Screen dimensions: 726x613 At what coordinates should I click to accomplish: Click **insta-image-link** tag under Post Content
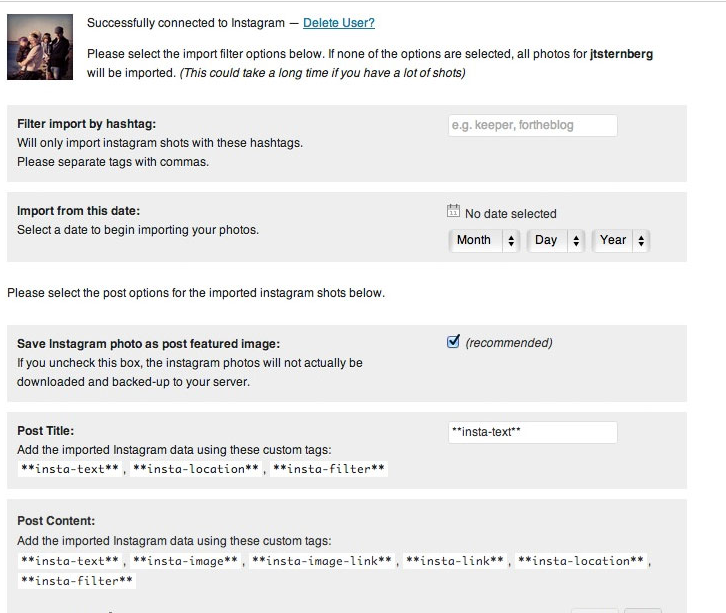point(322,561)
